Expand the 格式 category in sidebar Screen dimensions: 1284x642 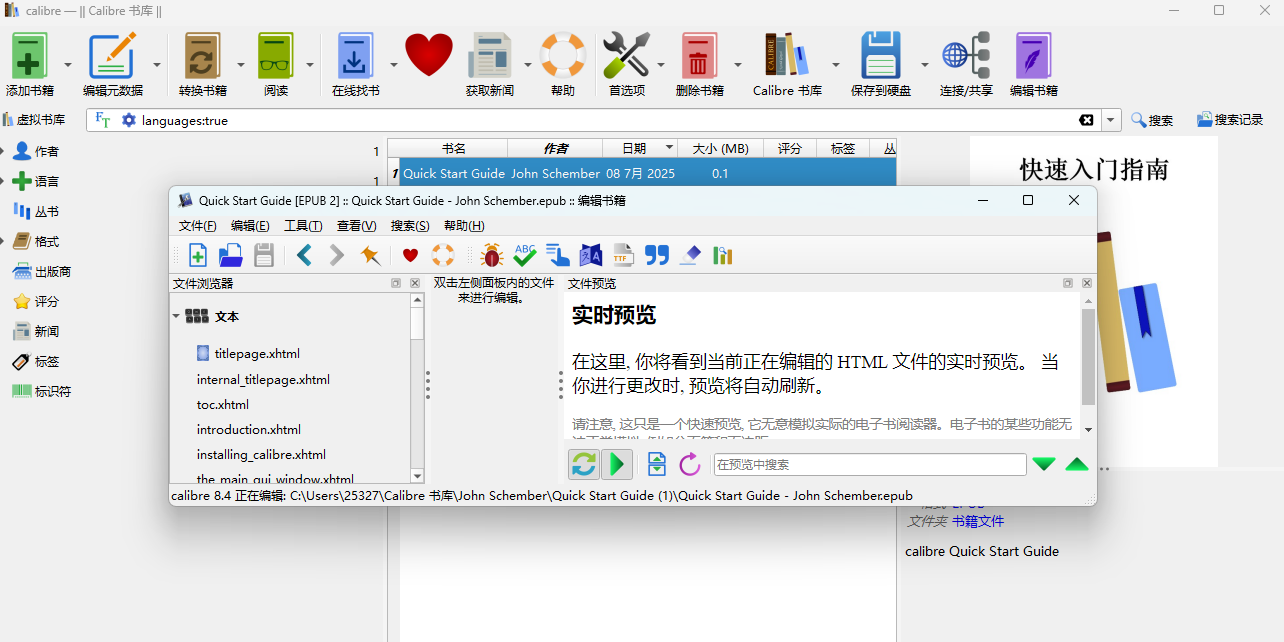tap(3, 241)
